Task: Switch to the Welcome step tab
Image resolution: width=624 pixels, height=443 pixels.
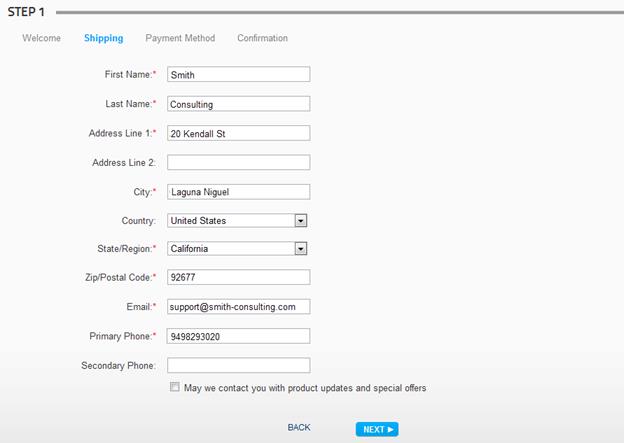Action: (x=41, y=38)
